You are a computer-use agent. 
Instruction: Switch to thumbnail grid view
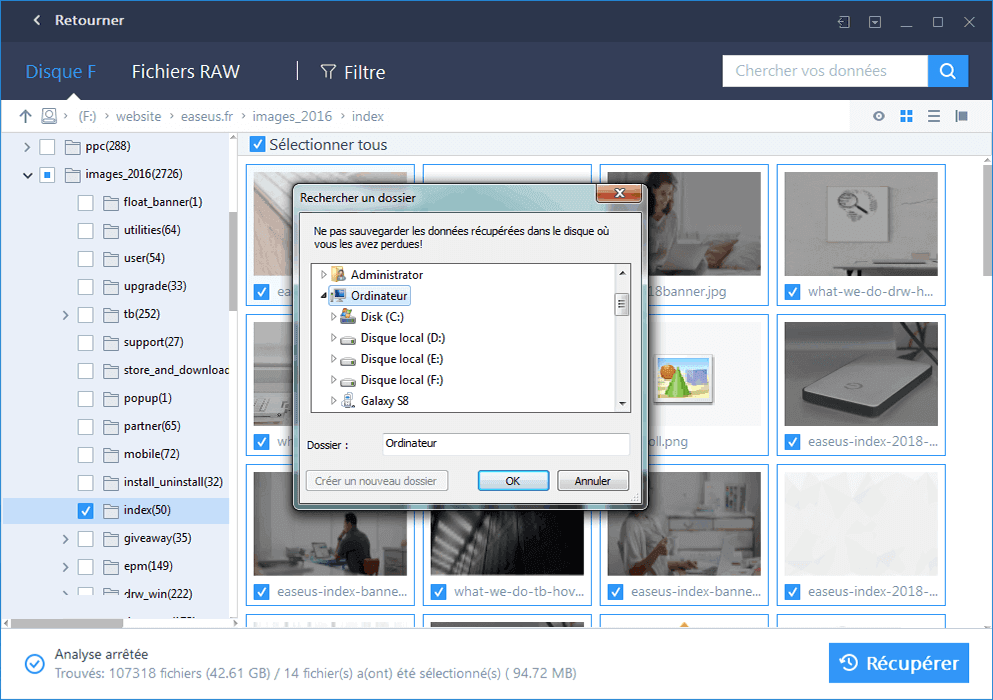click(906, 116)
